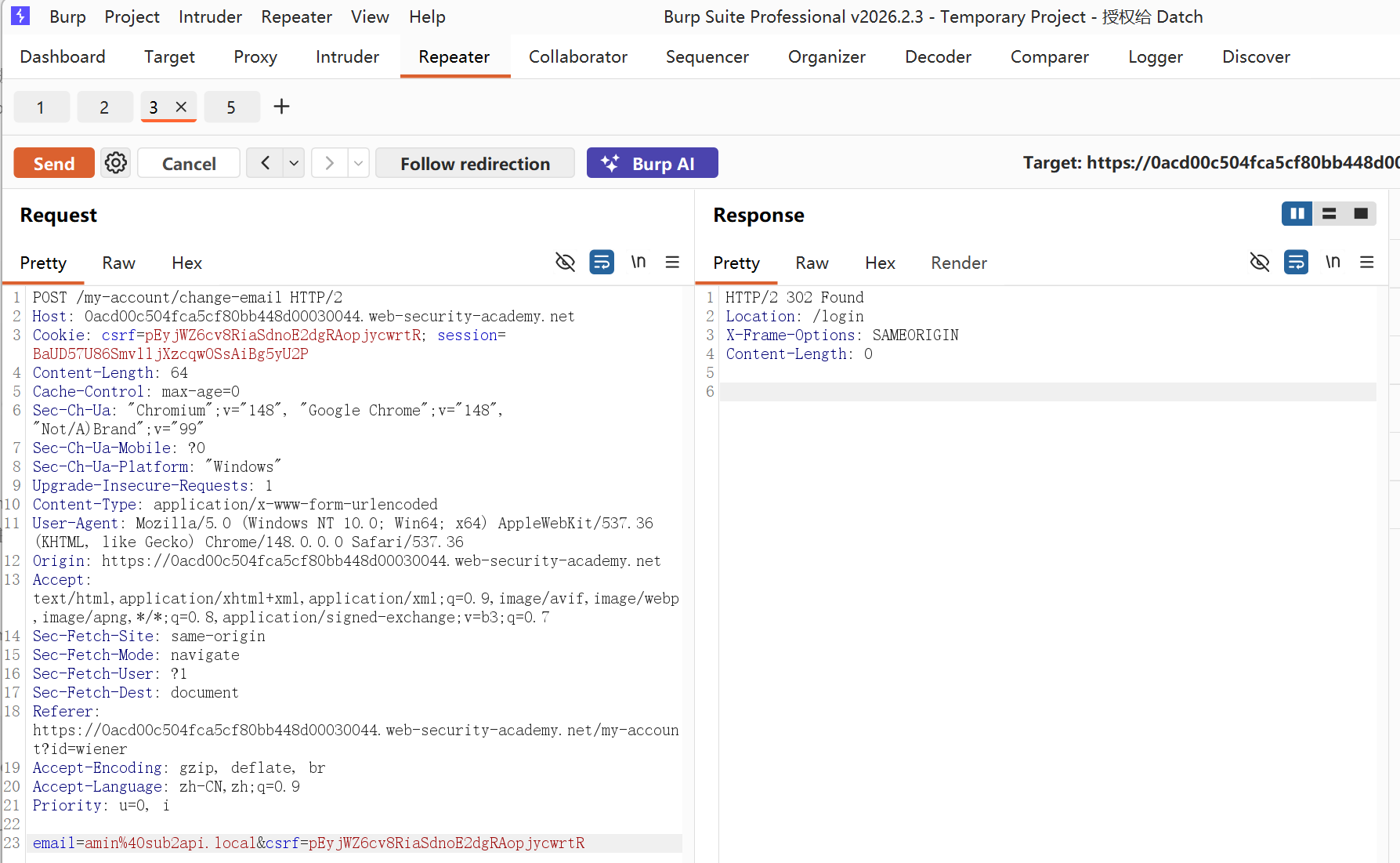Open Response panel options menu
This screenshot has width=1400, height=863.
tap(1367, 262)
